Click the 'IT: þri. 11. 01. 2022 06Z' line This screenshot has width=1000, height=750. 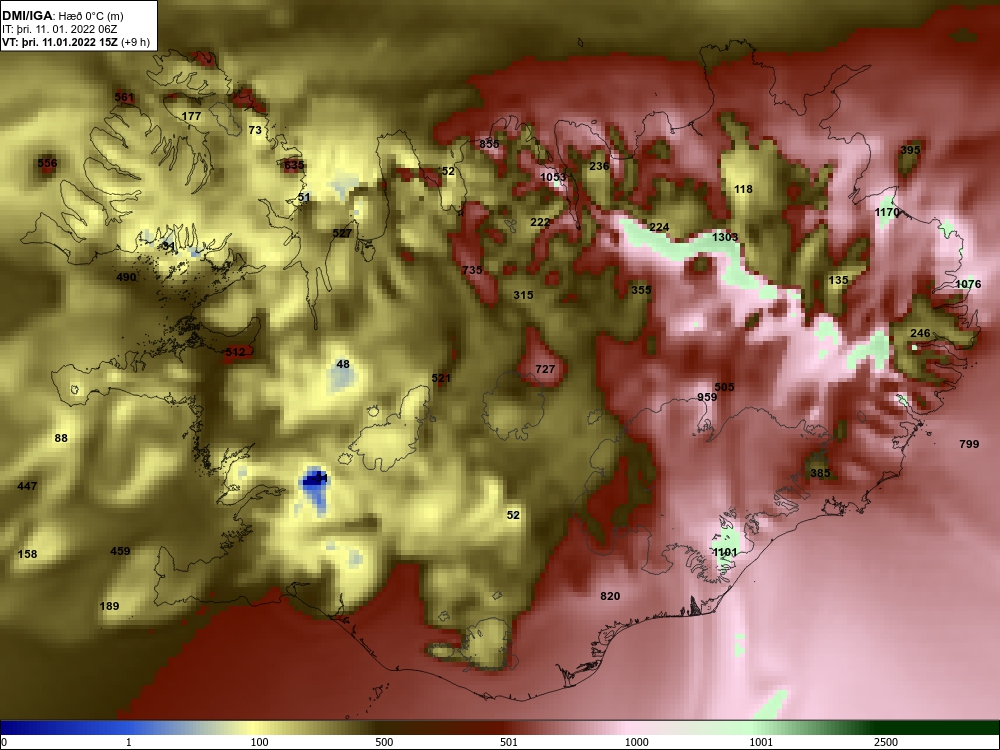(x=60, y=29)
